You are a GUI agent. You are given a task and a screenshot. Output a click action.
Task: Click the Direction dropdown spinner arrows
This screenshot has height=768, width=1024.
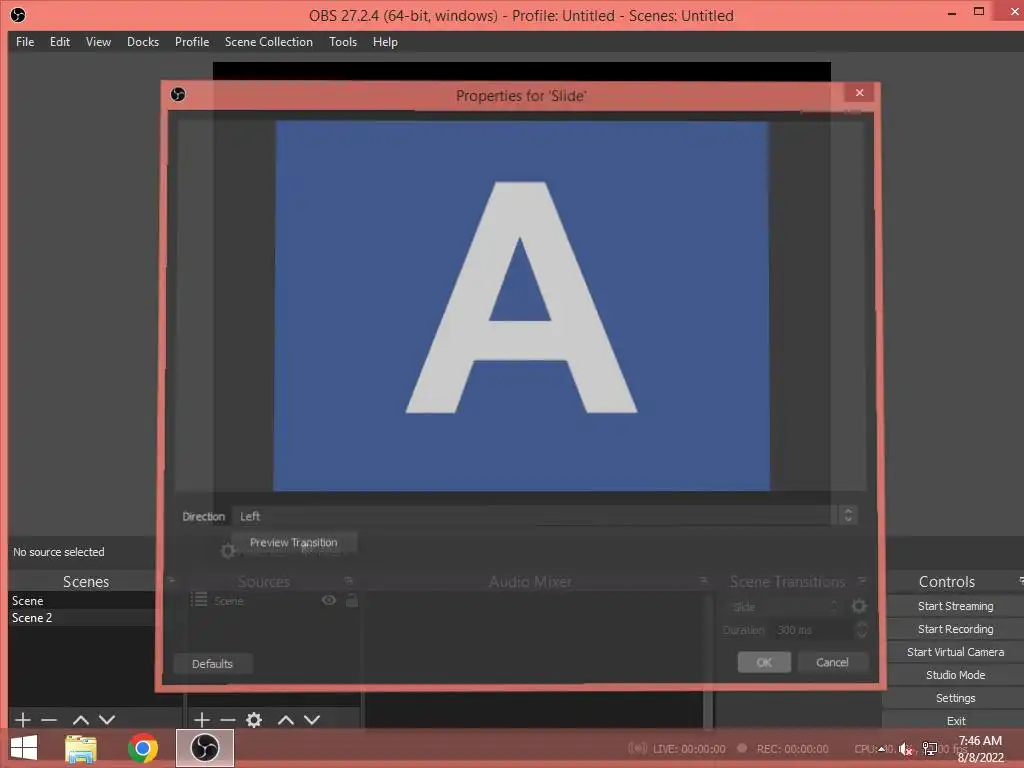(x=848, y=516)
